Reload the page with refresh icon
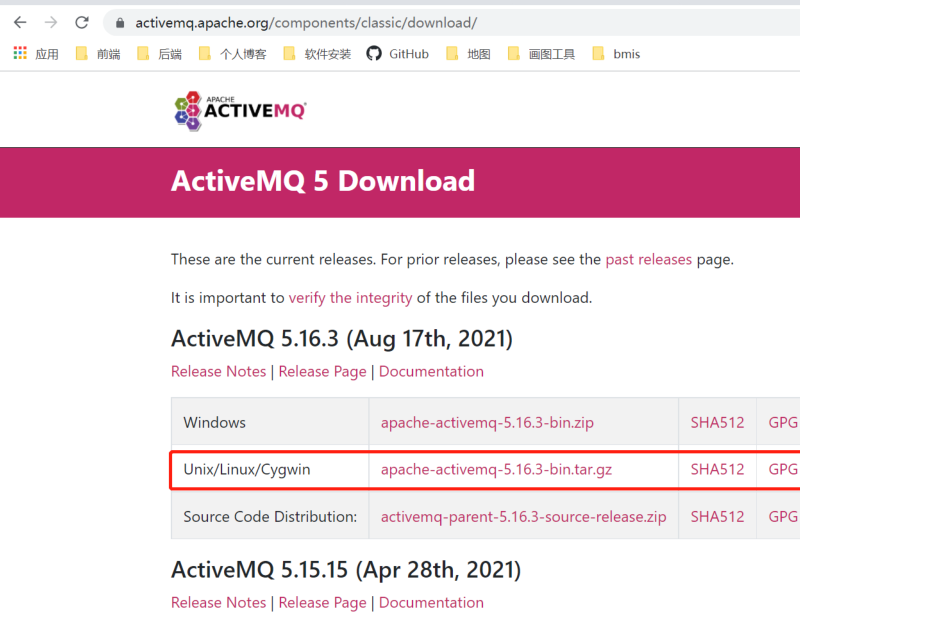 [x=82, y=22]
